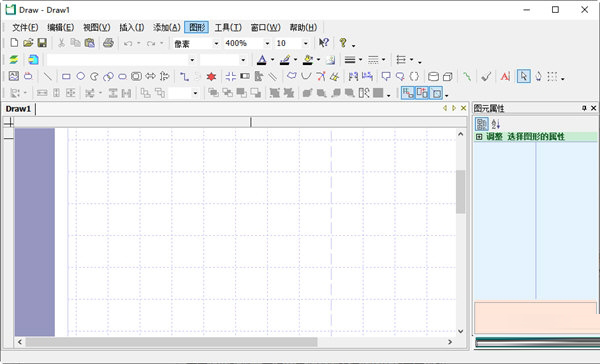Select the red starburst shape tool

[x=211, y=77]
